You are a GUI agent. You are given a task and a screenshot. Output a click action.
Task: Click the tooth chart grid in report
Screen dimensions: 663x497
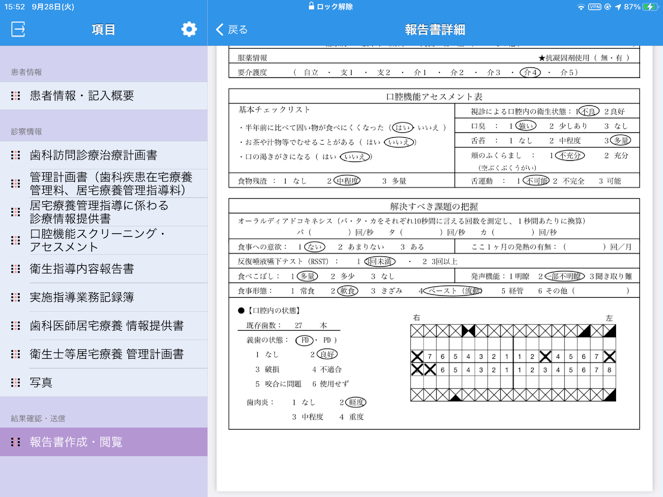[x=513, y=363]
